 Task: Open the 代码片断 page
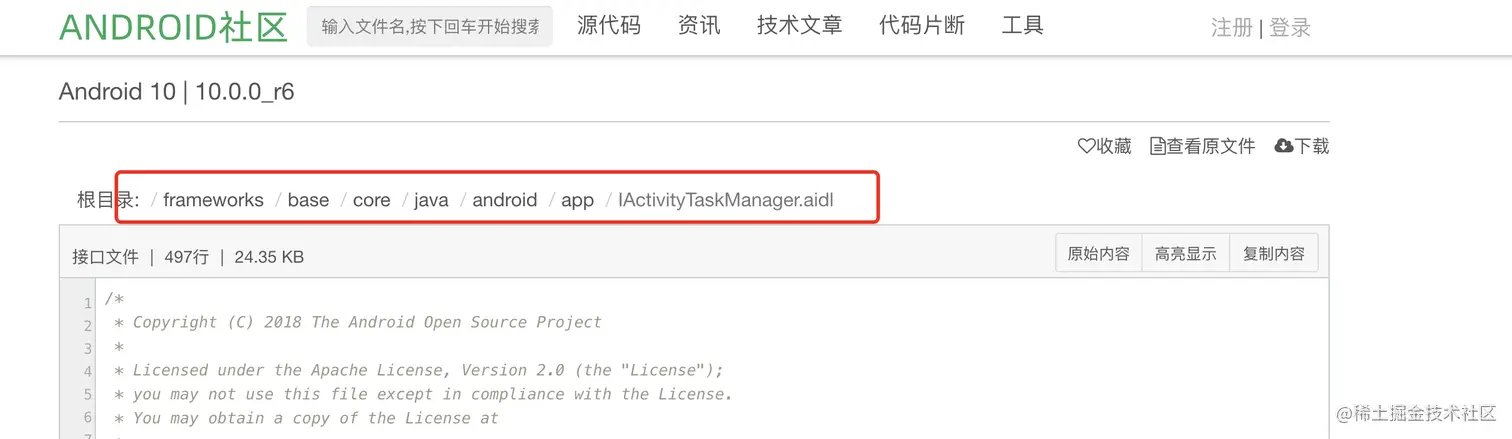click(x=921, y=26)
